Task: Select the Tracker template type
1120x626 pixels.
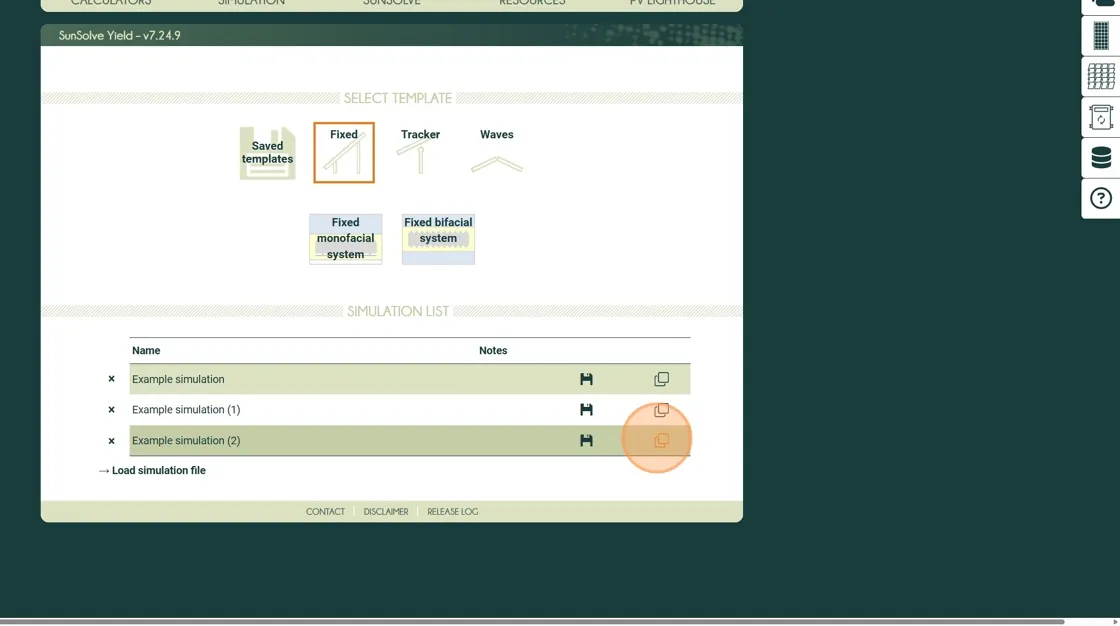Action: click(x=420, y=152)
